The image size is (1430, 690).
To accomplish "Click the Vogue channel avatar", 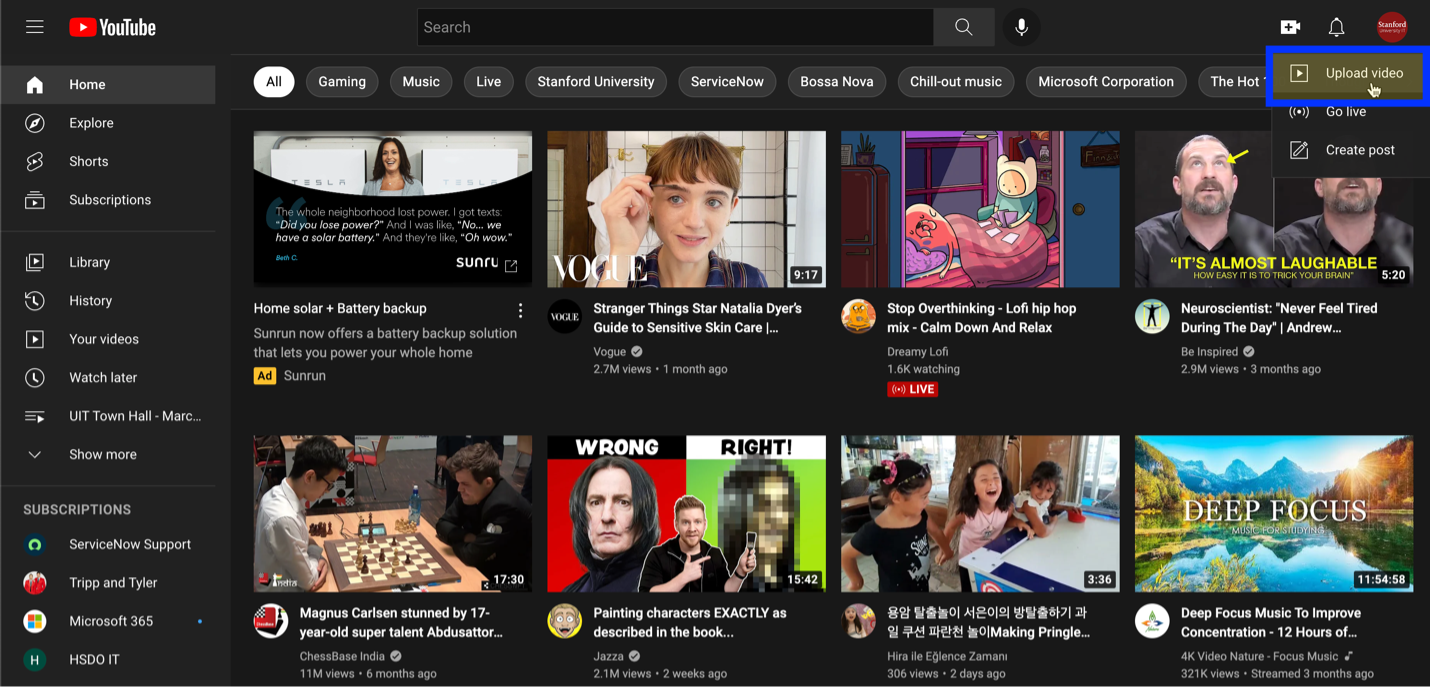I will pyautogui.click(x=564, y=316).
